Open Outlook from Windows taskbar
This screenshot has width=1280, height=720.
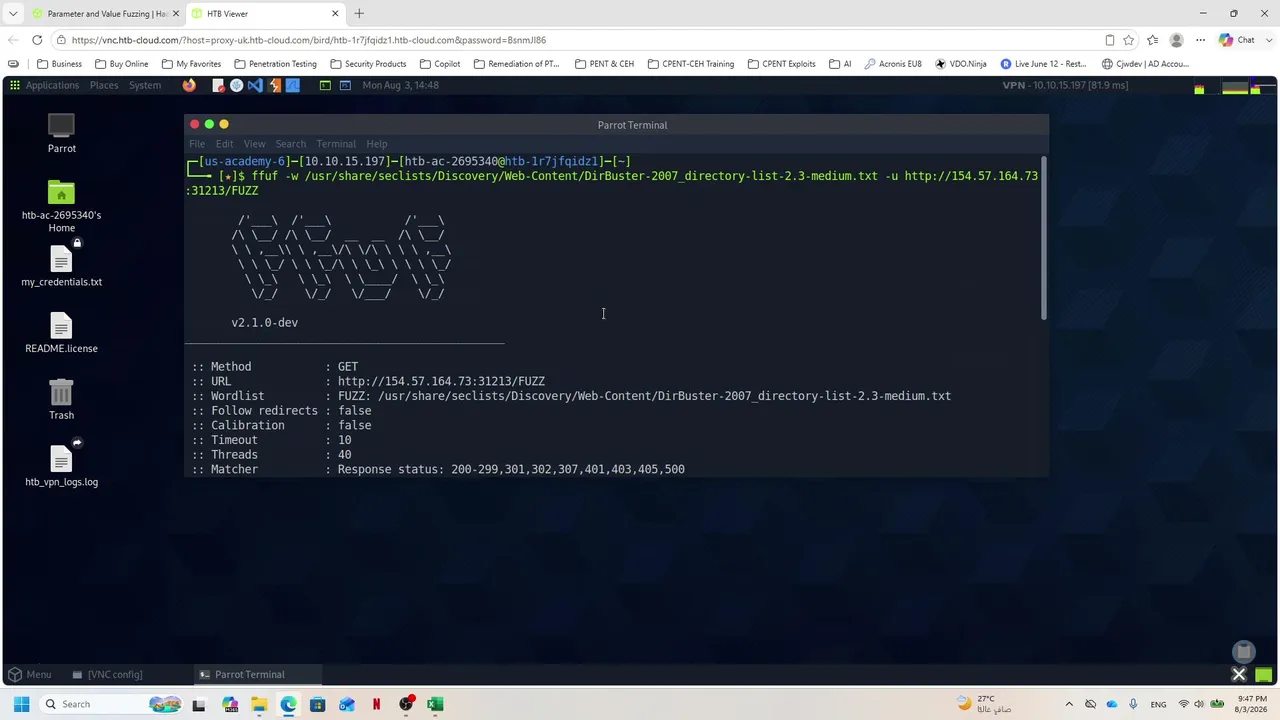tap(347, 704)
